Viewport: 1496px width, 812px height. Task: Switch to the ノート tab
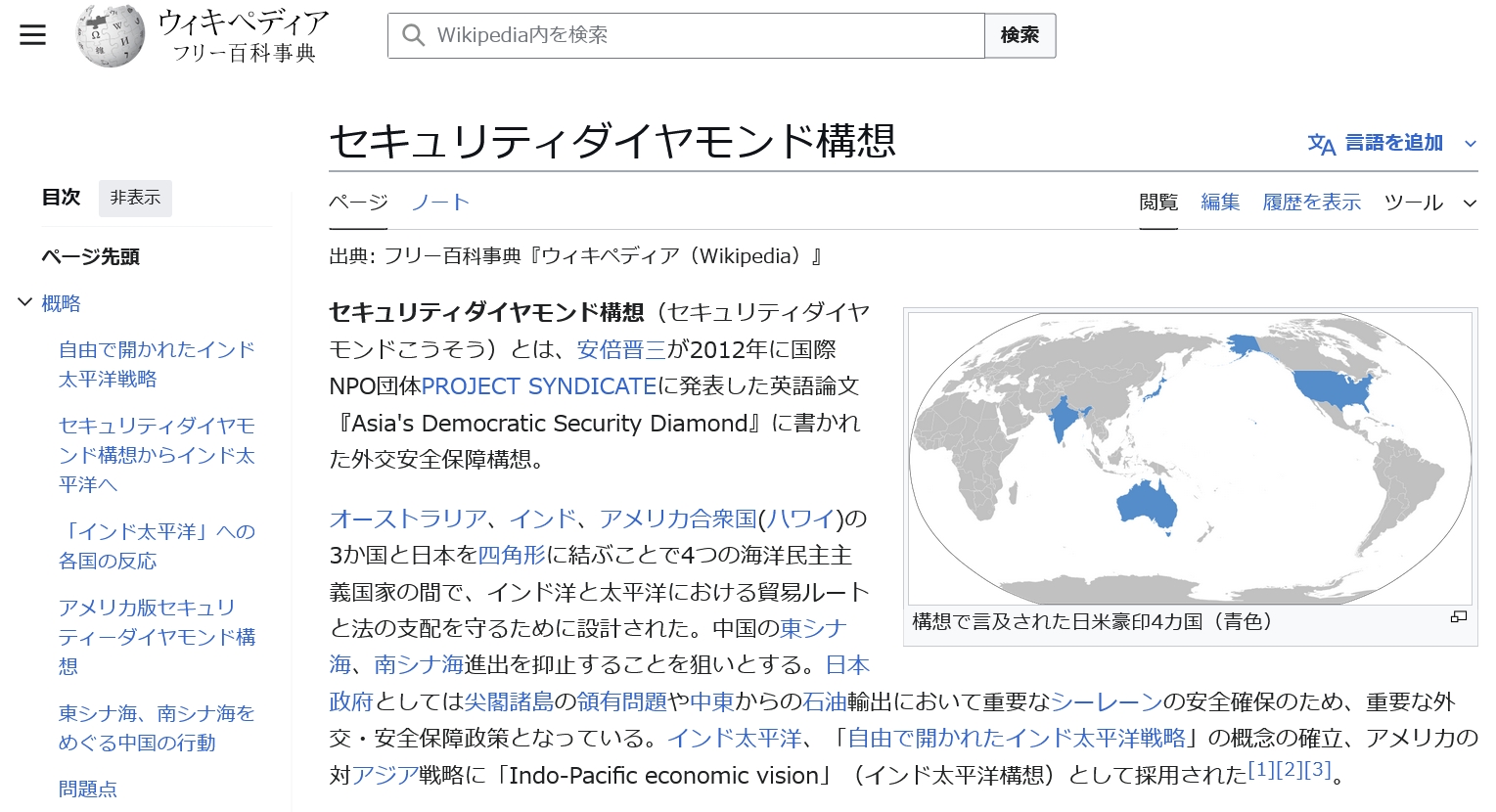point(440,203)
